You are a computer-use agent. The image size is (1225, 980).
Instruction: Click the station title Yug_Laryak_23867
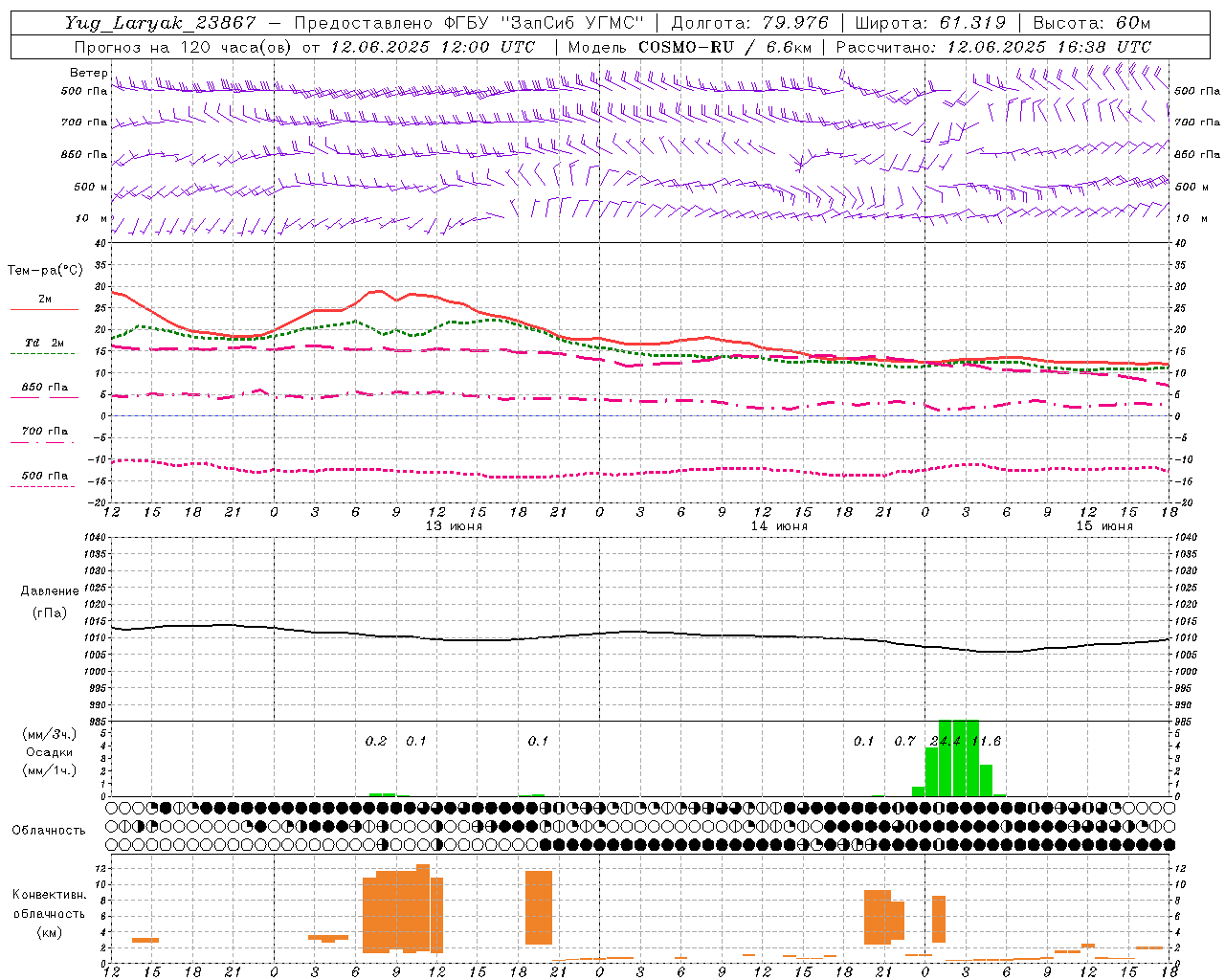(x=160, y=23)
